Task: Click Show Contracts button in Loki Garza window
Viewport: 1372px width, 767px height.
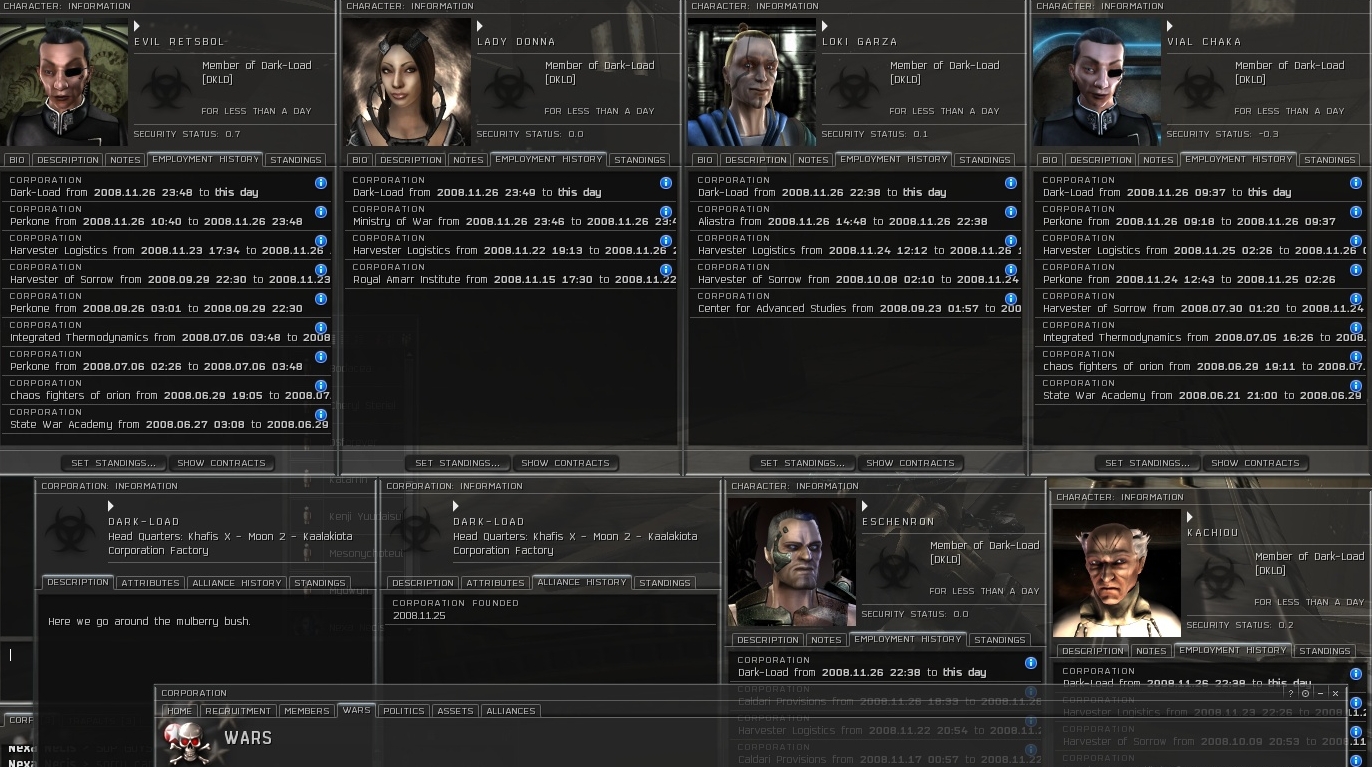Action: [911, 463]
